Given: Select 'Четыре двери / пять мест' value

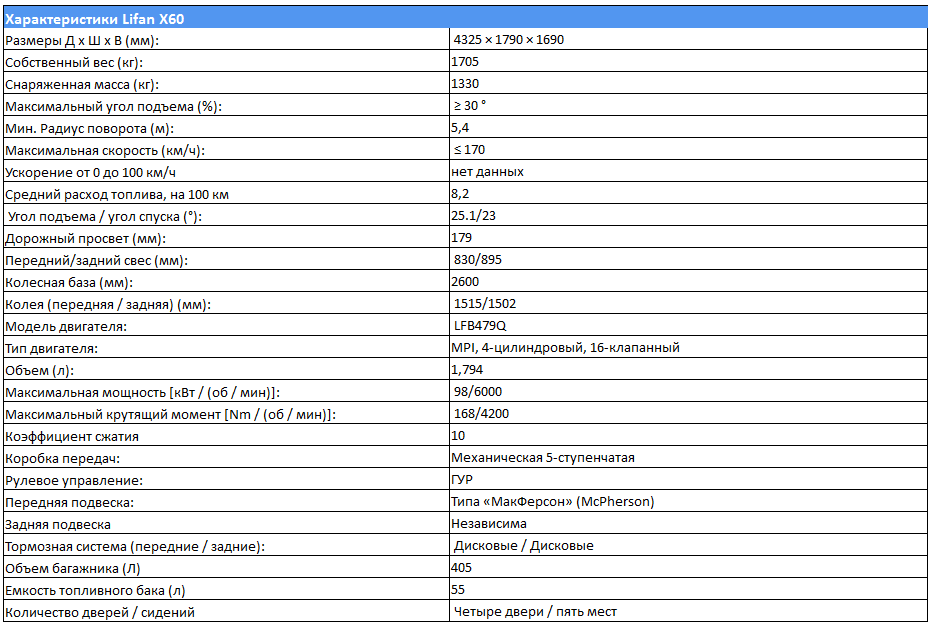Looking at the screenshot, I should [x=536, y=611].
